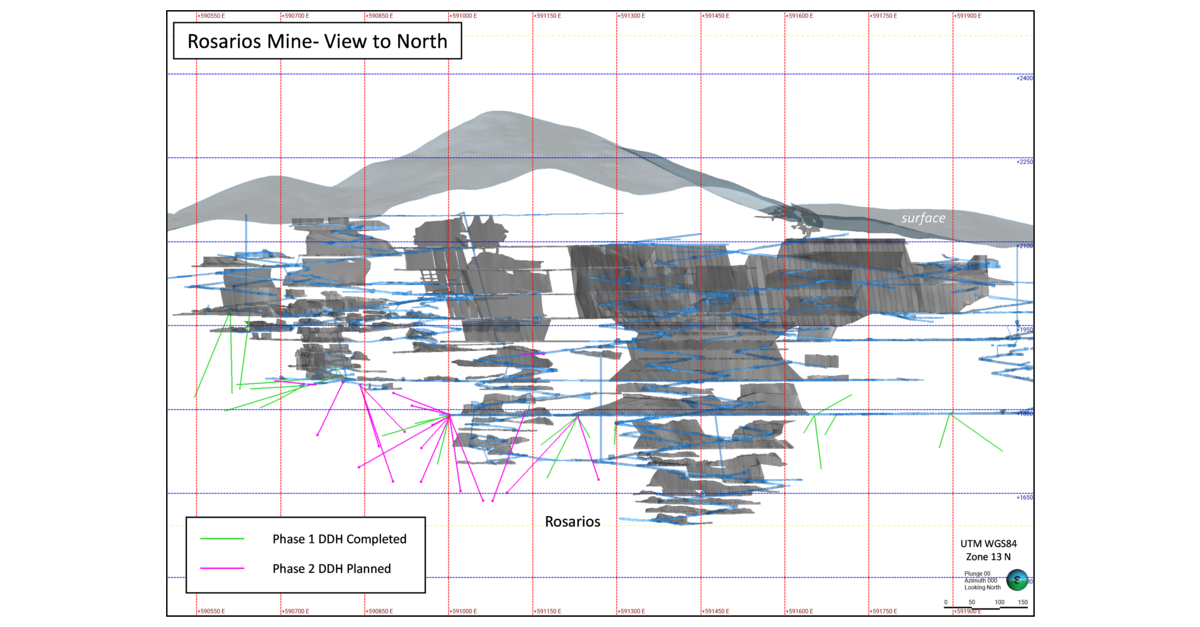Click the 'Phase 2 DDH Planned' legend text
Screen dimensions: 1200x627
[331, 569]
